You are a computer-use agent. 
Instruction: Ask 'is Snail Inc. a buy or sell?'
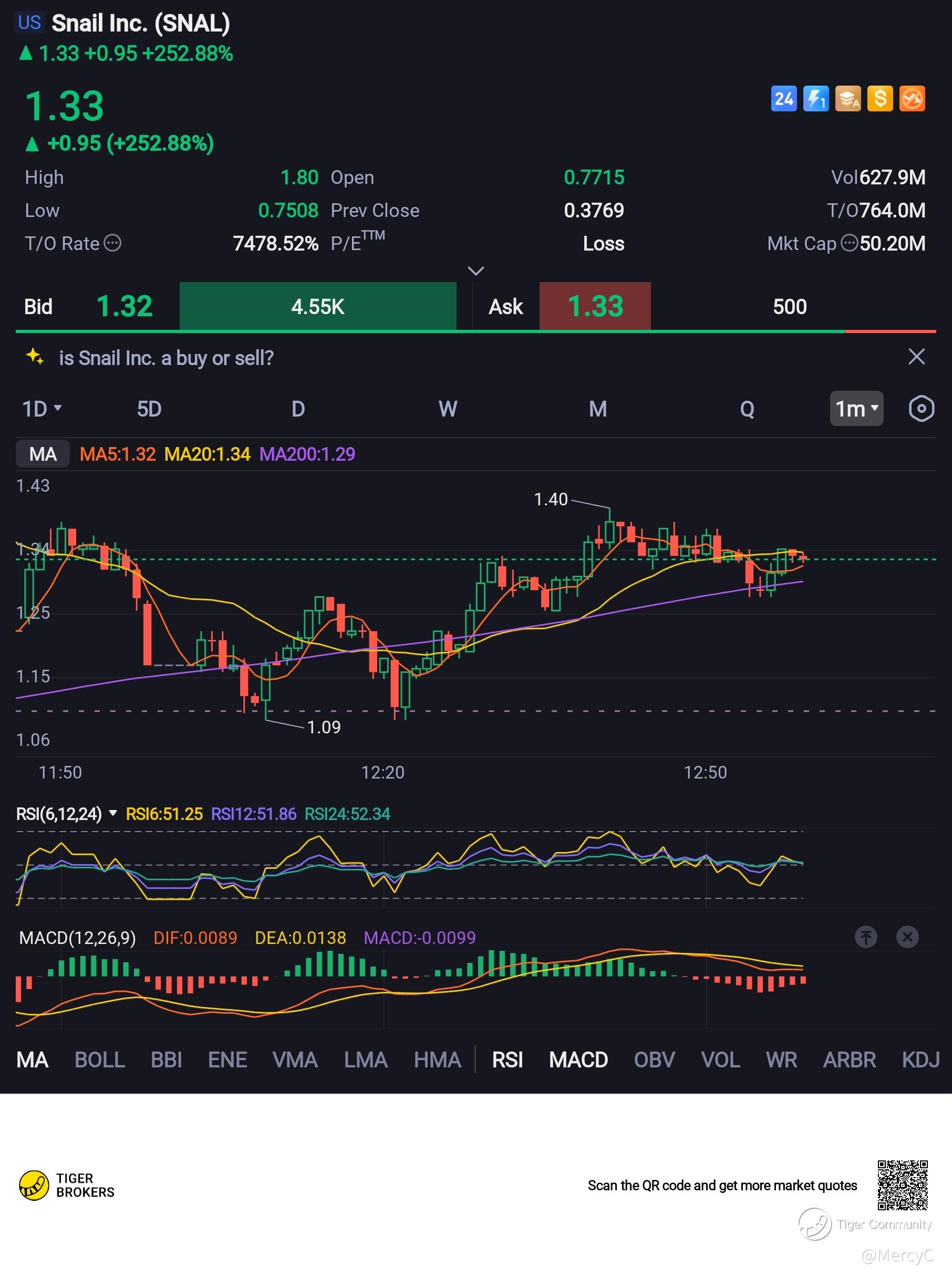pos(166,358)
